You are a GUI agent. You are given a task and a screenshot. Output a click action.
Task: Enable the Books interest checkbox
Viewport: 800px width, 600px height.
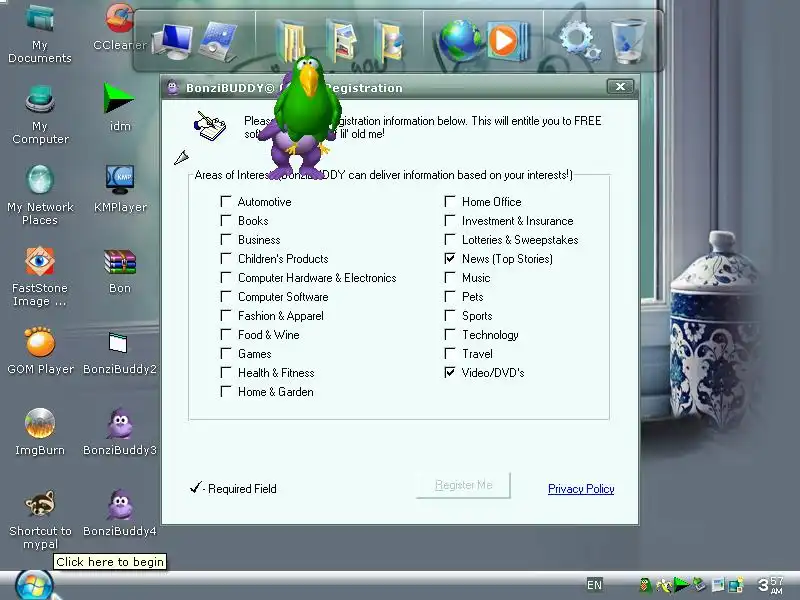226,220
